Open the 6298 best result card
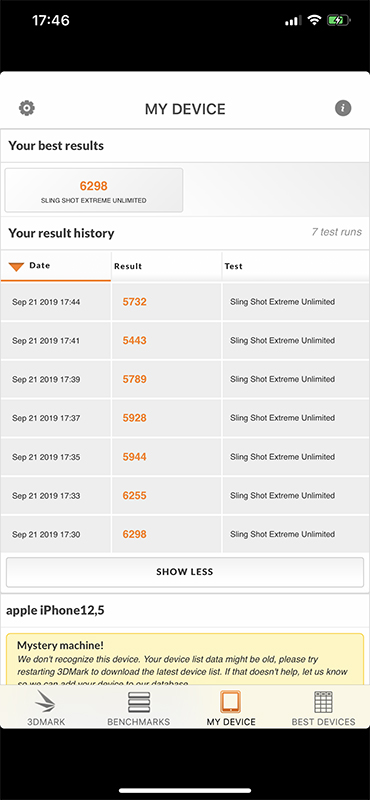 pyautogui.click(x=94, y=190)
